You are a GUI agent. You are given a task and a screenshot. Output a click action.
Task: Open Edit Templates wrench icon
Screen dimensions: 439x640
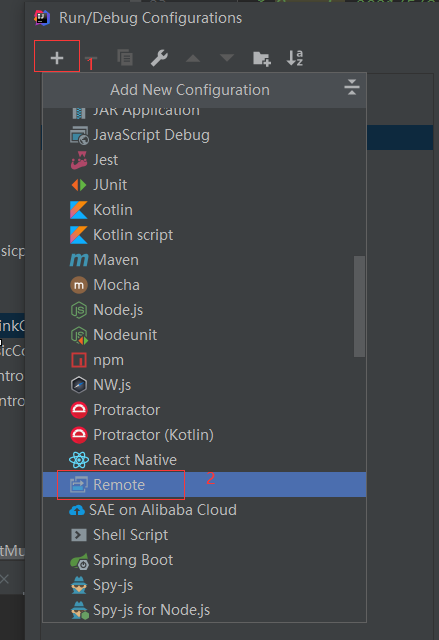click(x=159, y=58)
